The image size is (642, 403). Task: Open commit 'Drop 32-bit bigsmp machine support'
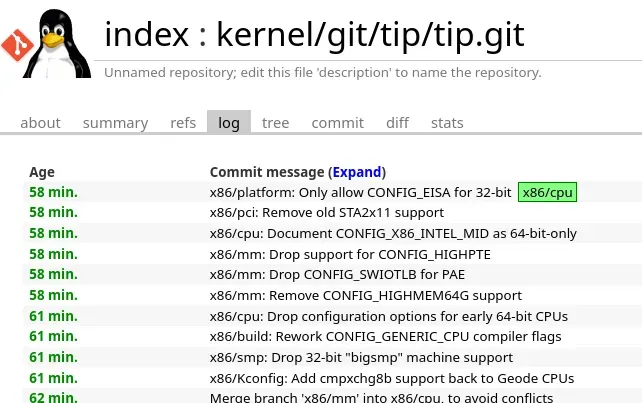pyautogui.click(x=361, y=358)
